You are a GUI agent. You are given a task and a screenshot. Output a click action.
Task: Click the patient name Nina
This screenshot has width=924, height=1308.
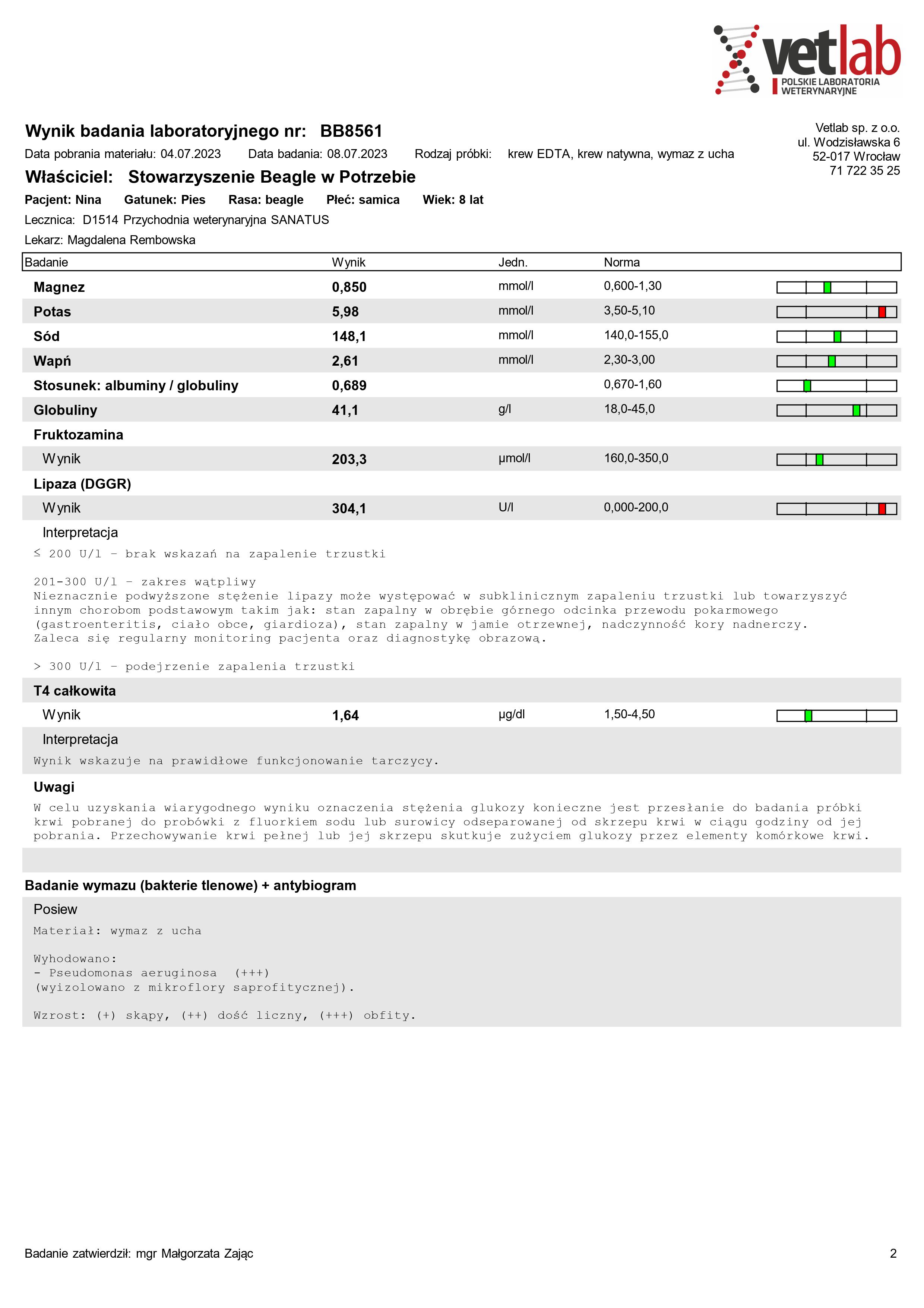pyautogui.click(x=88, y=200)
